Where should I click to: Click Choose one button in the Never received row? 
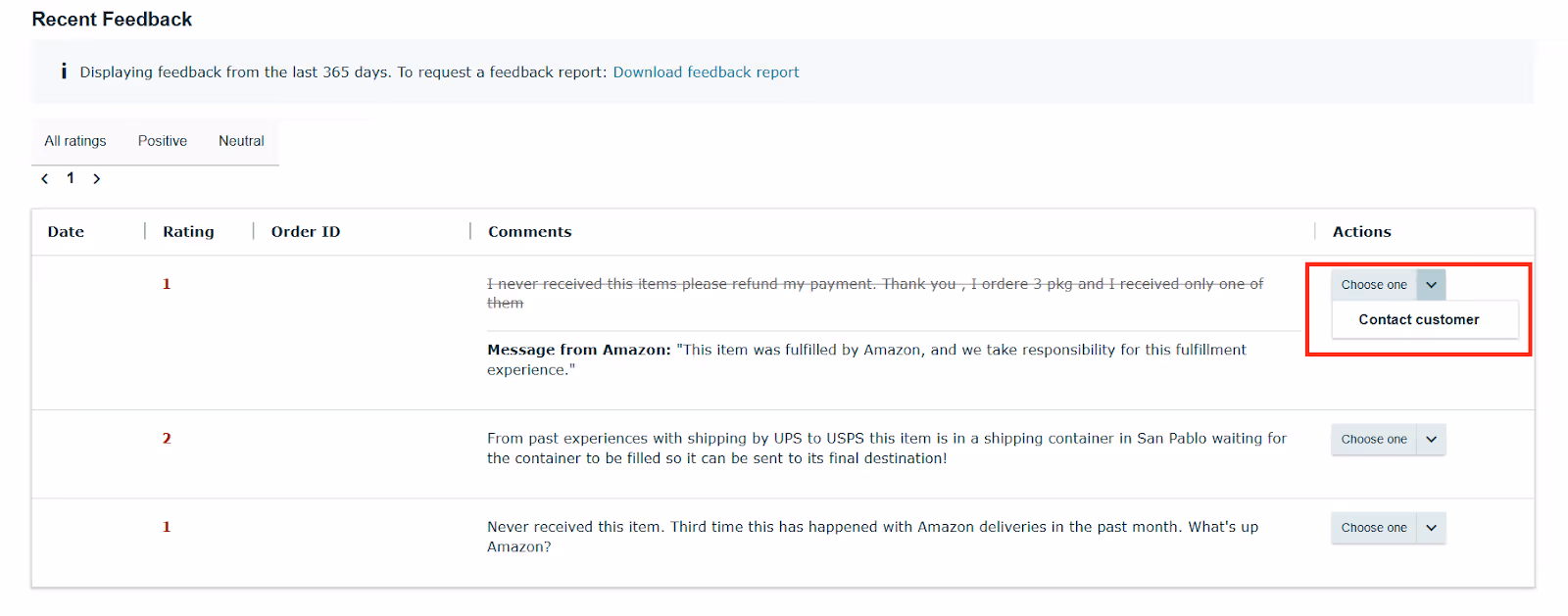click(1374, 528)
